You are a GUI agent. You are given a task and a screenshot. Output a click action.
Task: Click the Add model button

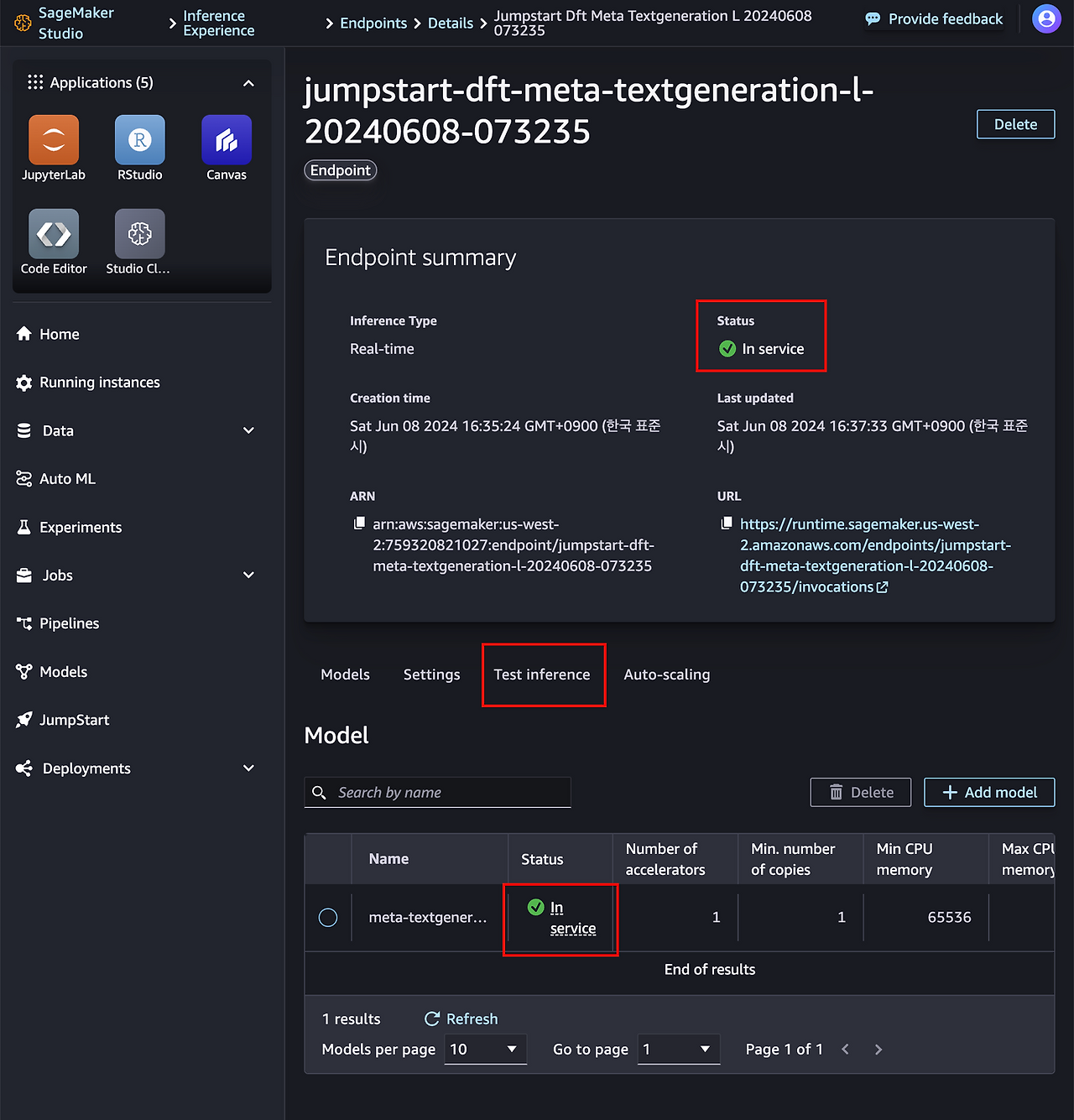coord(989,793)
